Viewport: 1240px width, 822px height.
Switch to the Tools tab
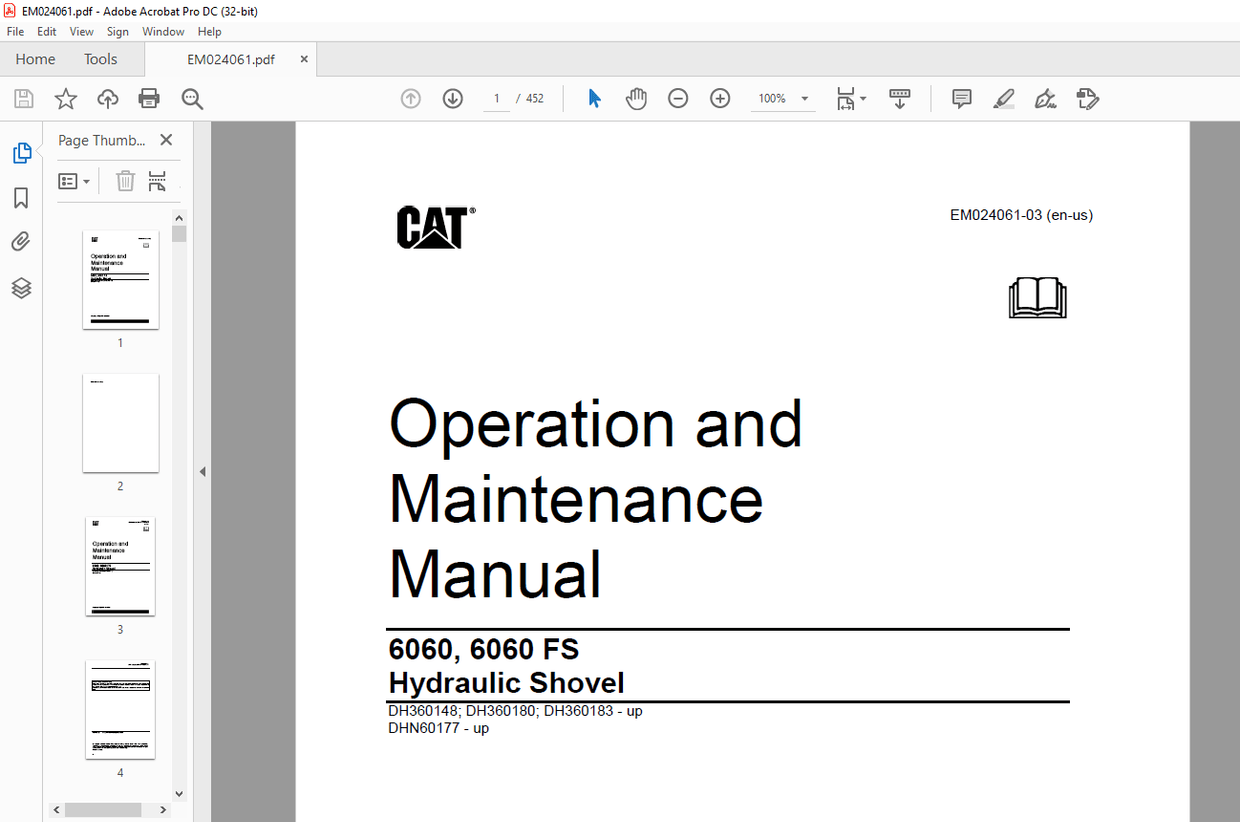pos(100,59)
